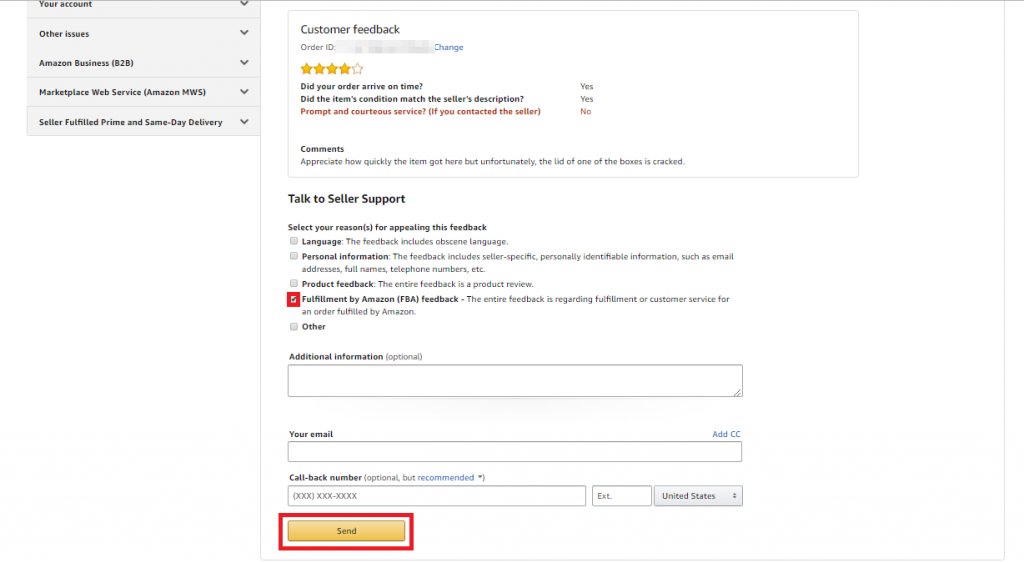Click the Add CC link
The height and width of the screenshot is (563, 1024).
(x=726, y=434)
